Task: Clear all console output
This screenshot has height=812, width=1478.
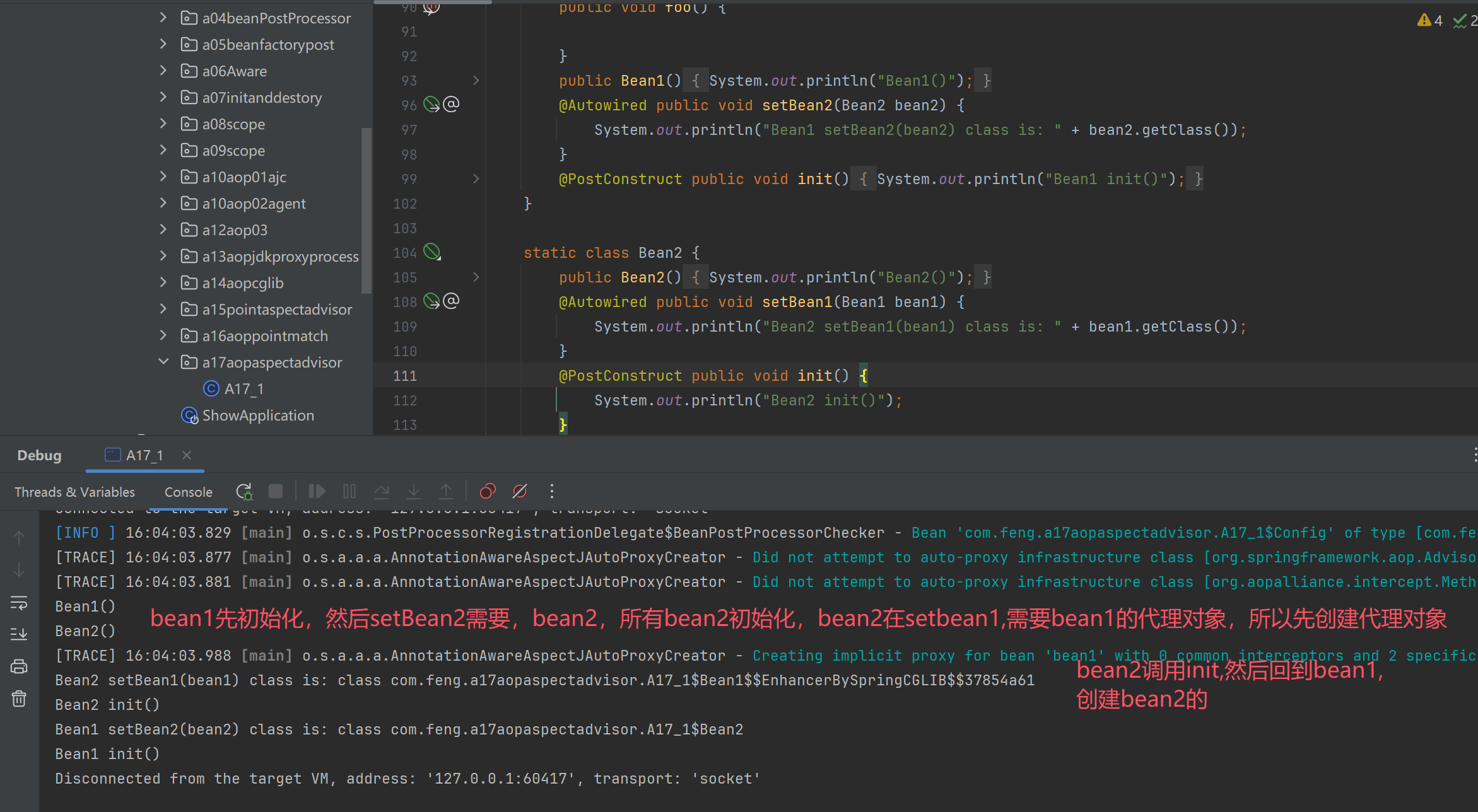Action: (x=19, y=699)
